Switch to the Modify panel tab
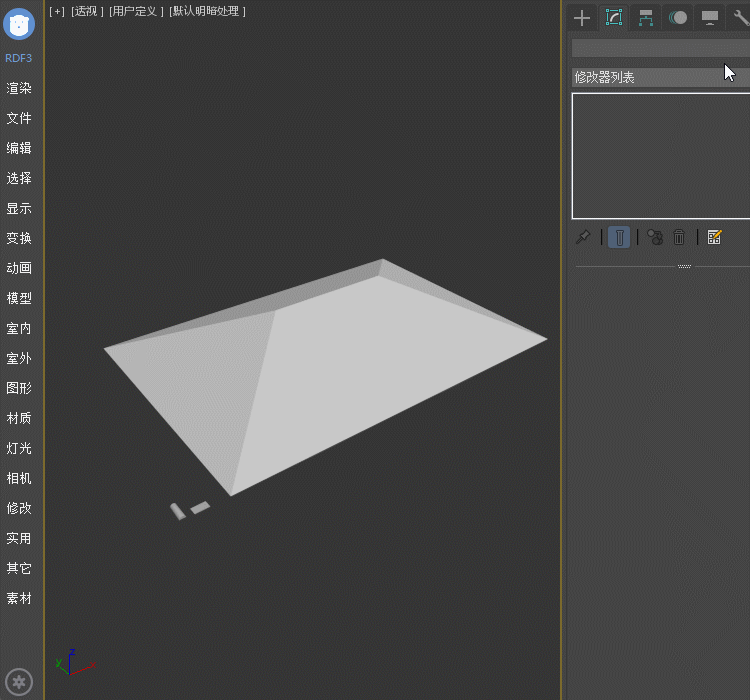The width and height of the screenshot is (750, 700). click(x=614, y=17)
